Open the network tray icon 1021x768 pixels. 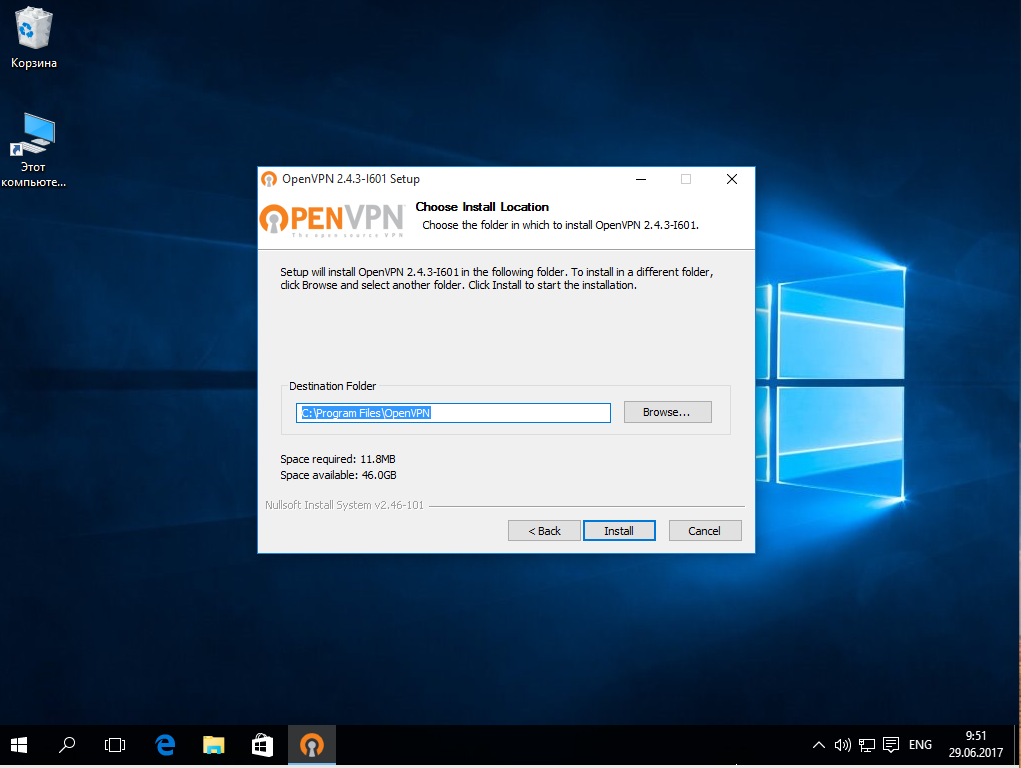(867, 745)
